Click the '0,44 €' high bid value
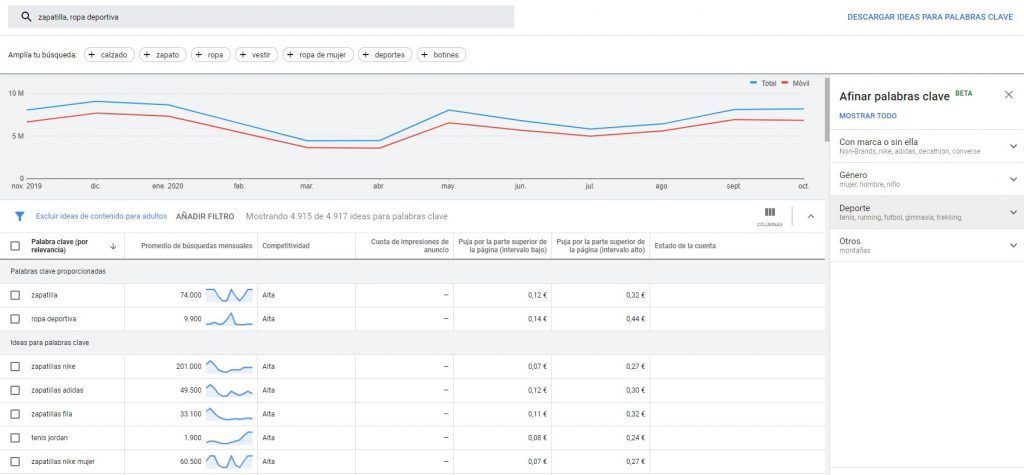This screenshot has height=475, width=1024. point(635,319)
